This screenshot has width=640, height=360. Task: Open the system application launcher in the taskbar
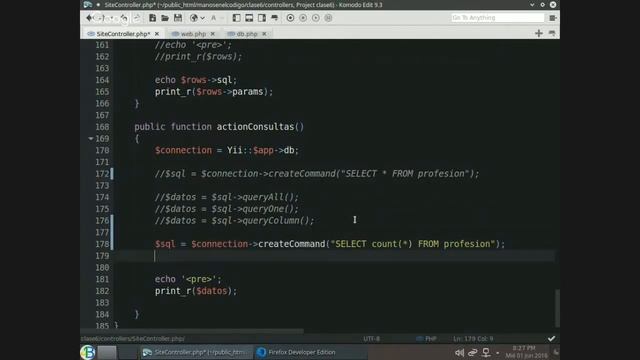pyautogui.click(x=87, y=352)
